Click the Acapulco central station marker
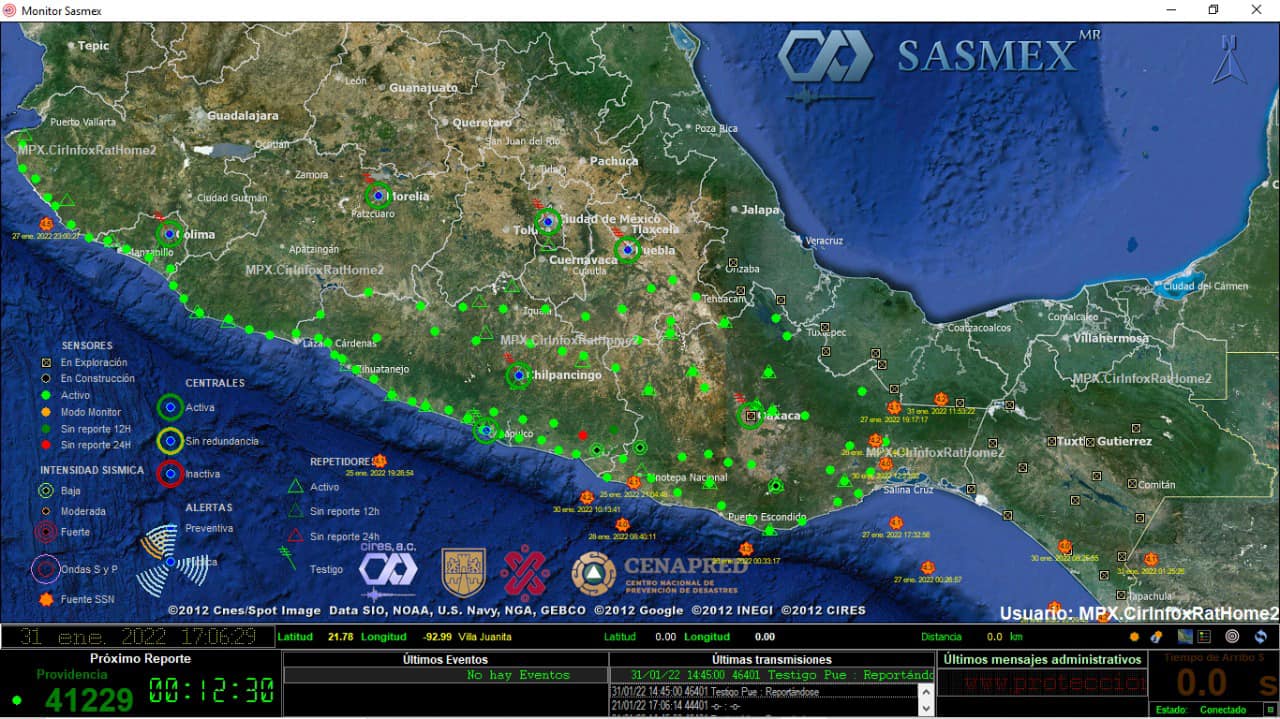 point(485,431)
